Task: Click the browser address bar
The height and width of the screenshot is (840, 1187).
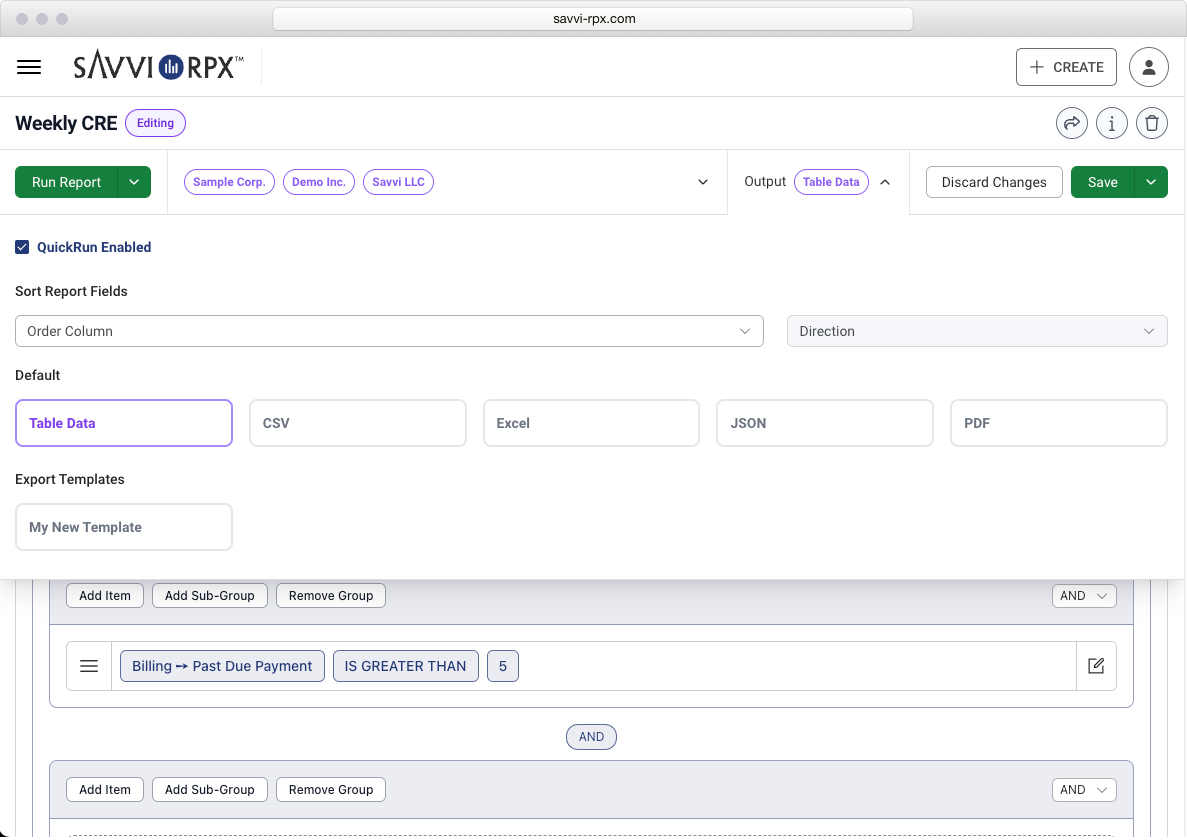Action: (593, 19)
